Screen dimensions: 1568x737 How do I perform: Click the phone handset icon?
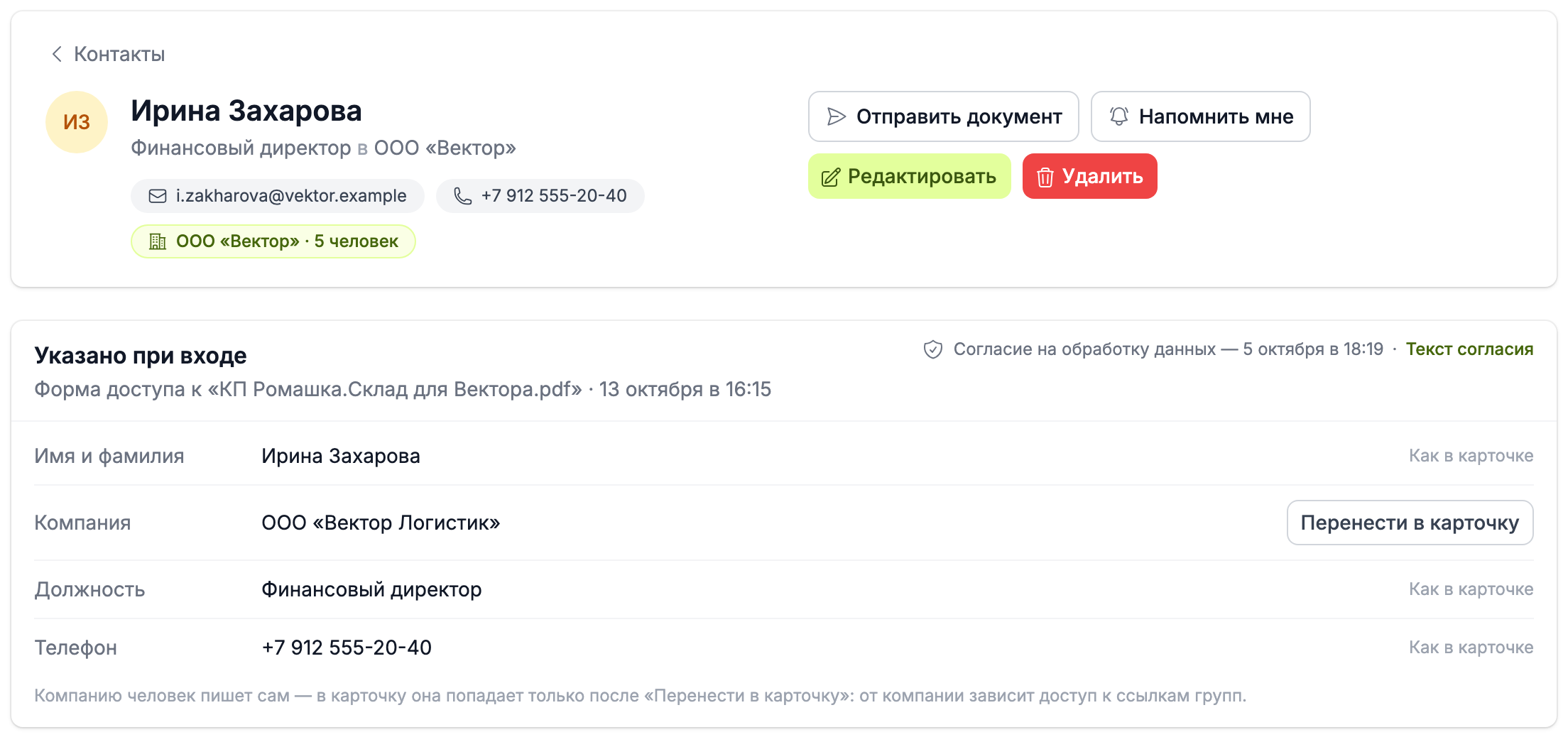point(462,196)
